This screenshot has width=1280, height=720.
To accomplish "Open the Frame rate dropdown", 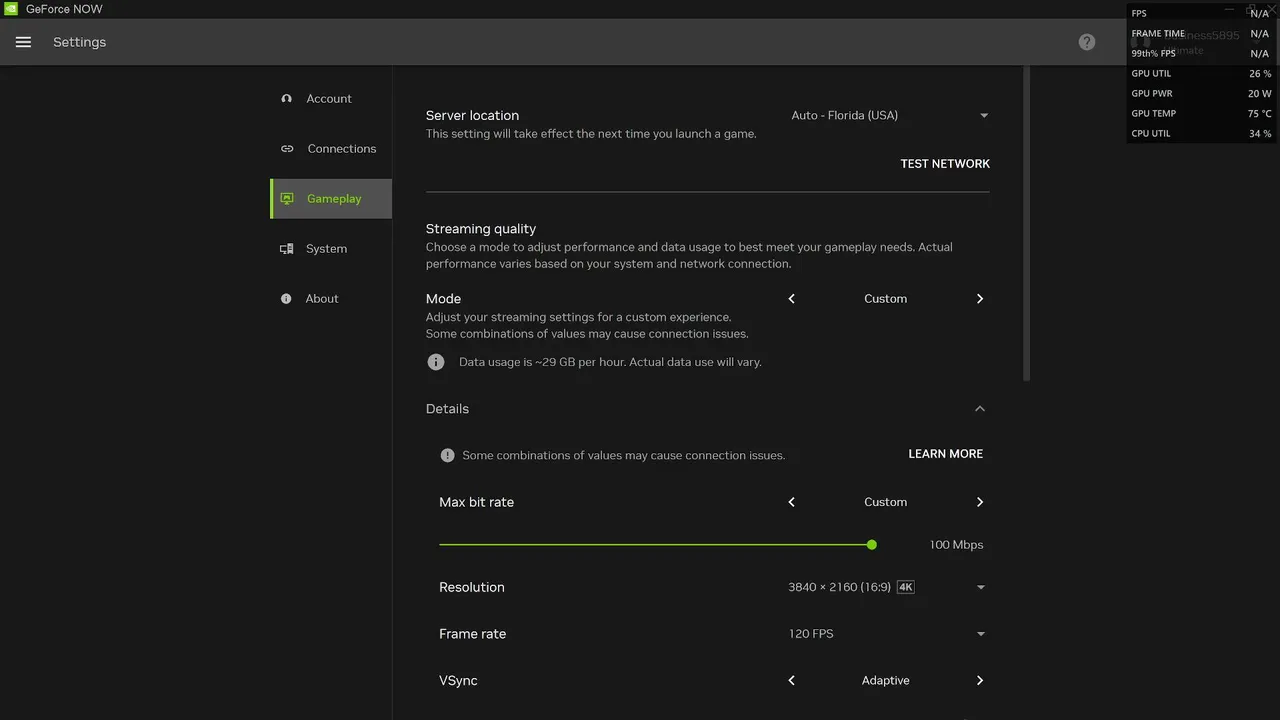I will click(x=980, y=634).
